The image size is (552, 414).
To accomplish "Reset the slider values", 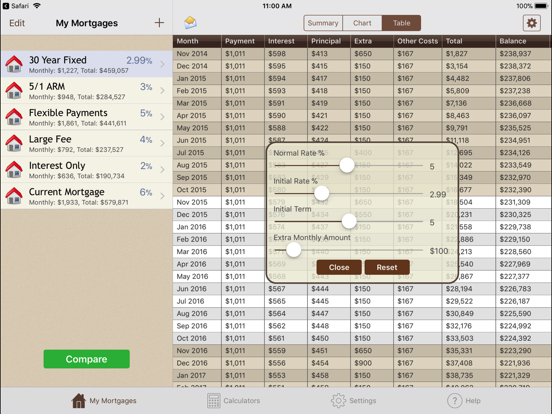I will (x=387, y=267).
